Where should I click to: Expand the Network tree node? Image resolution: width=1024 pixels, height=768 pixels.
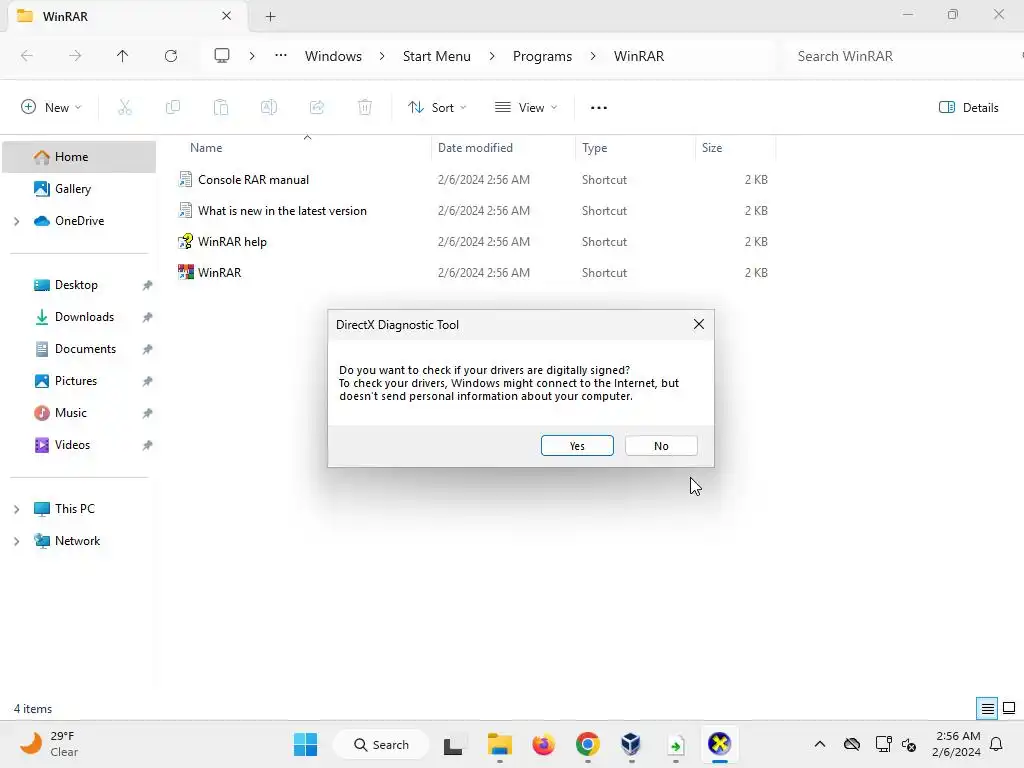(16, 541)
